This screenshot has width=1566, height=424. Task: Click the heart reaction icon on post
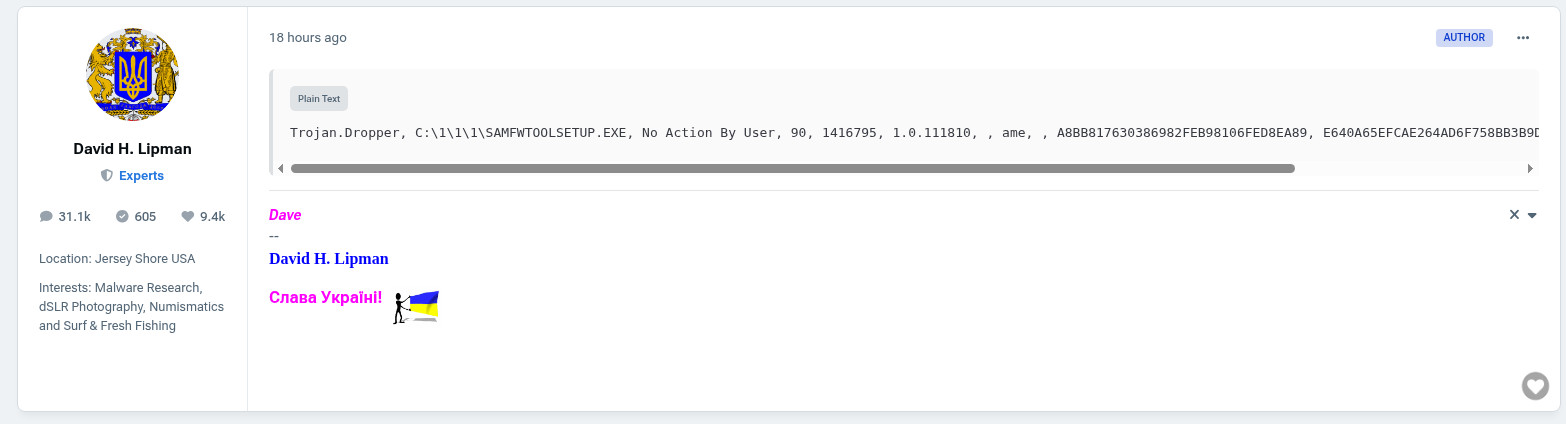(1535, 385)
